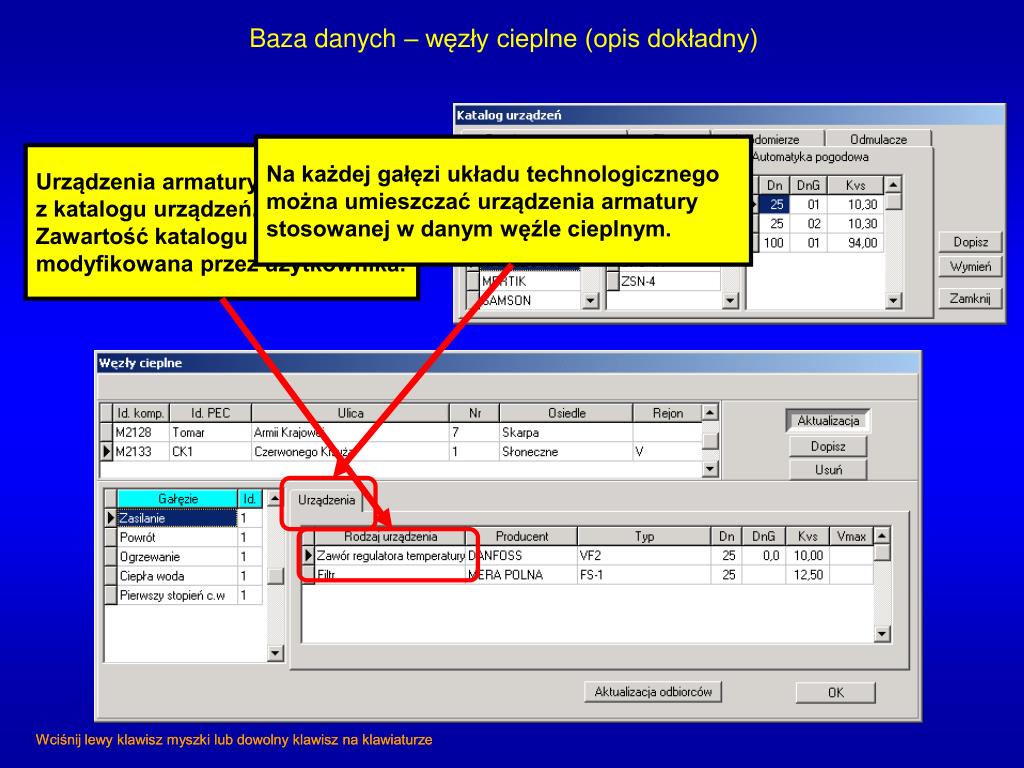Screen dimensions: 1024x768
Task: Close catalog with Zamknij button
Action: tap(970, 298)
